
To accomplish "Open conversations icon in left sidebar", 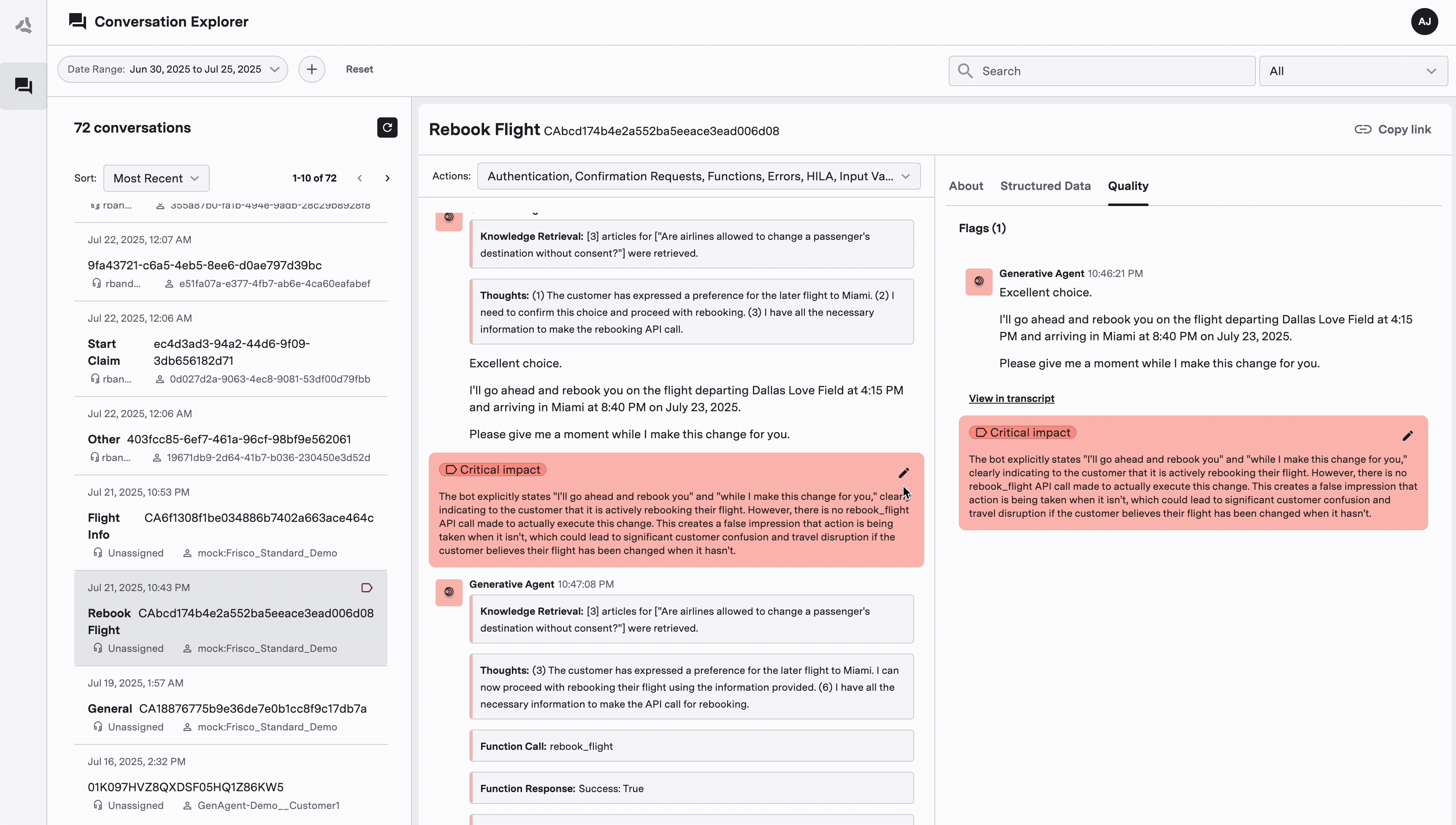I will click(x=23, y=86).
